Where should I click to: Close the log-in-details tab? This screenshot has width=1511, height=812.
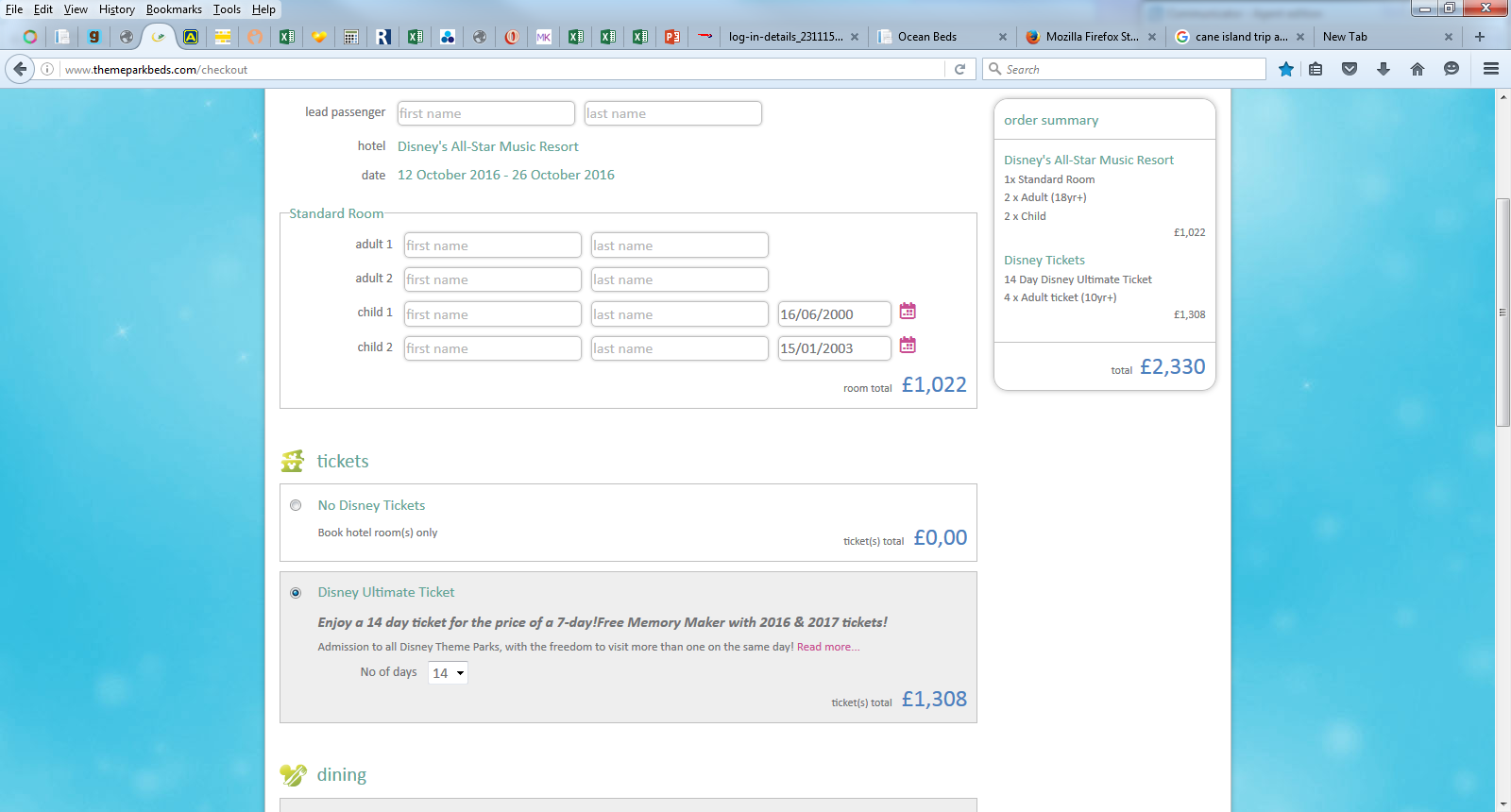[855, 37]
